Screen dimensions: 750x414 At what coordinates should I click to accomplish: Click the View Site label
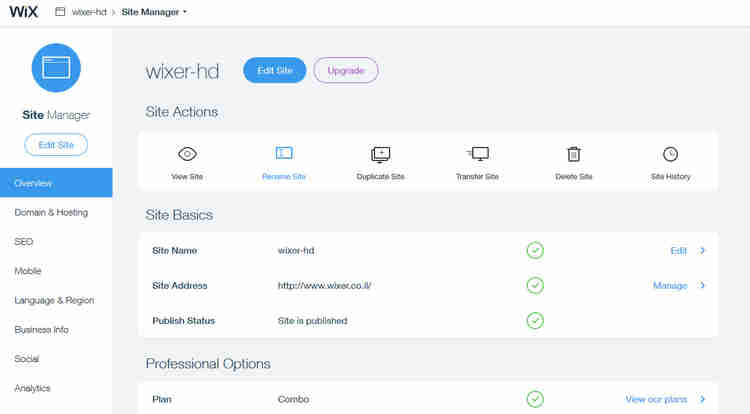tap(187, 176)
